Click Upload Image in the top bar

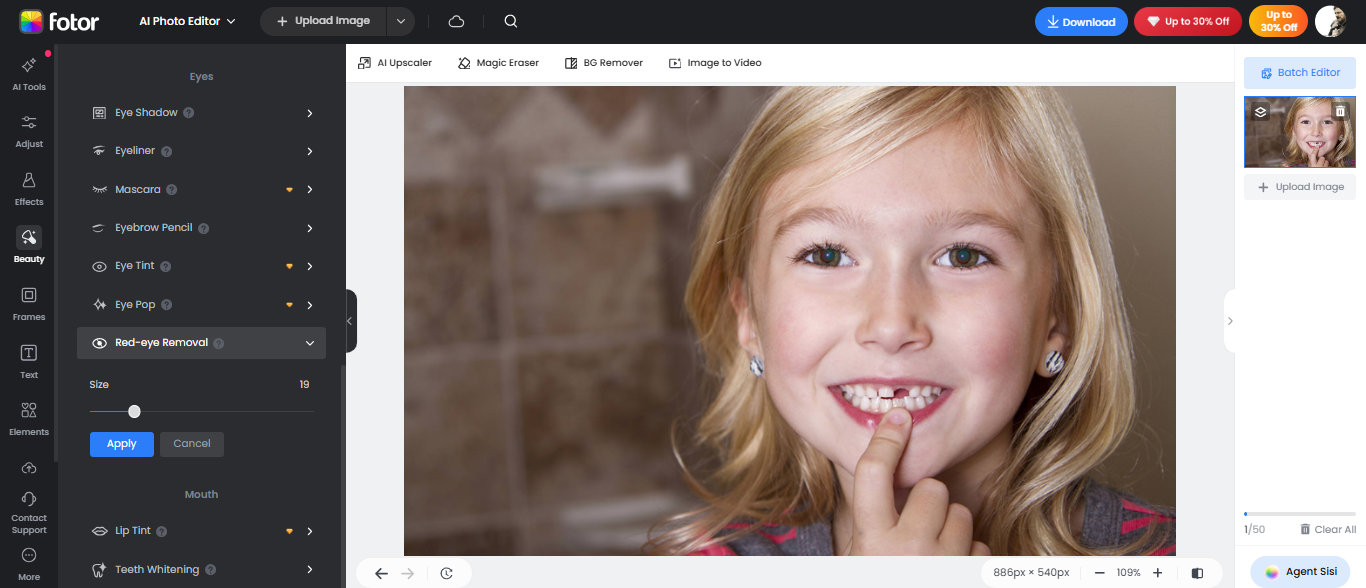323,21
